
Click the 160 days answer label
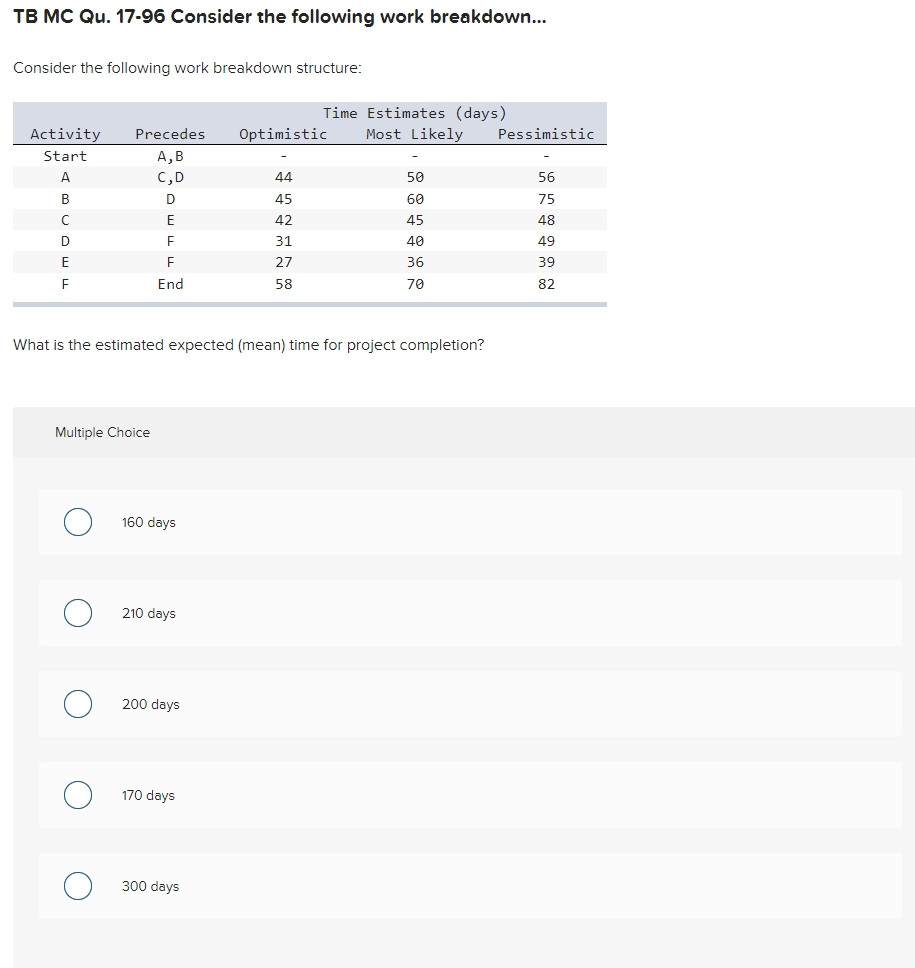point(148,522)
